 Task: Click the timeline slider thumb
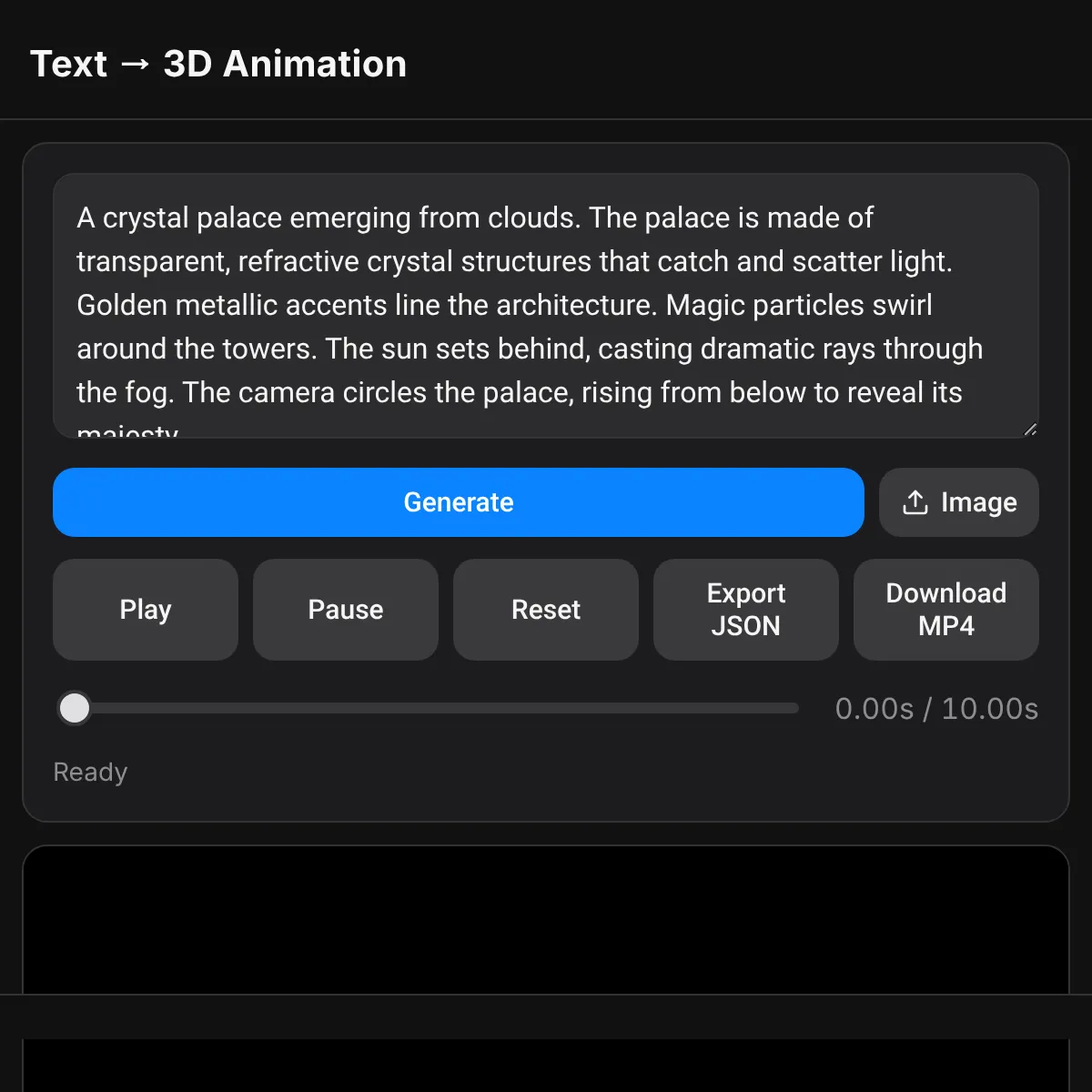[x=75, y=708]
